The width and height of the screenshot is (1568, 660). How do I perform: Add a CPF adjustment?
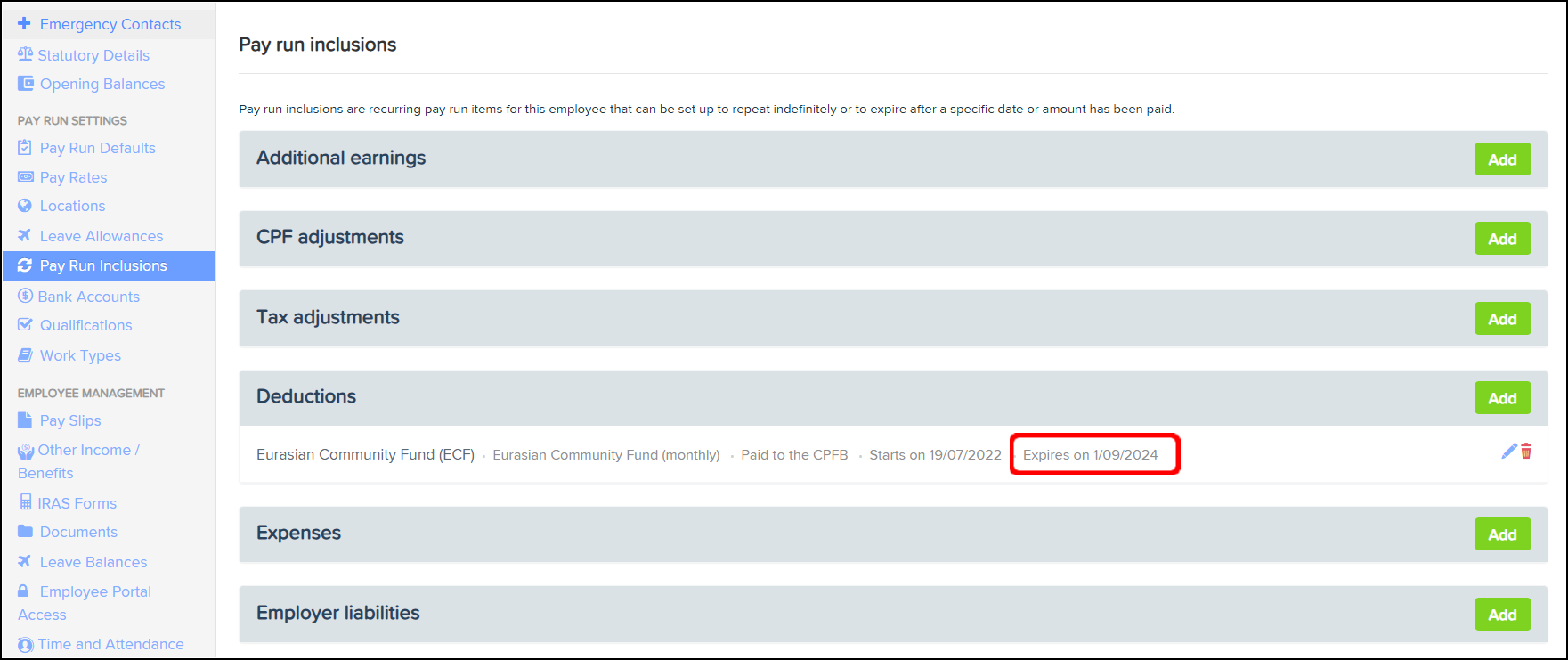(1502, 239)
